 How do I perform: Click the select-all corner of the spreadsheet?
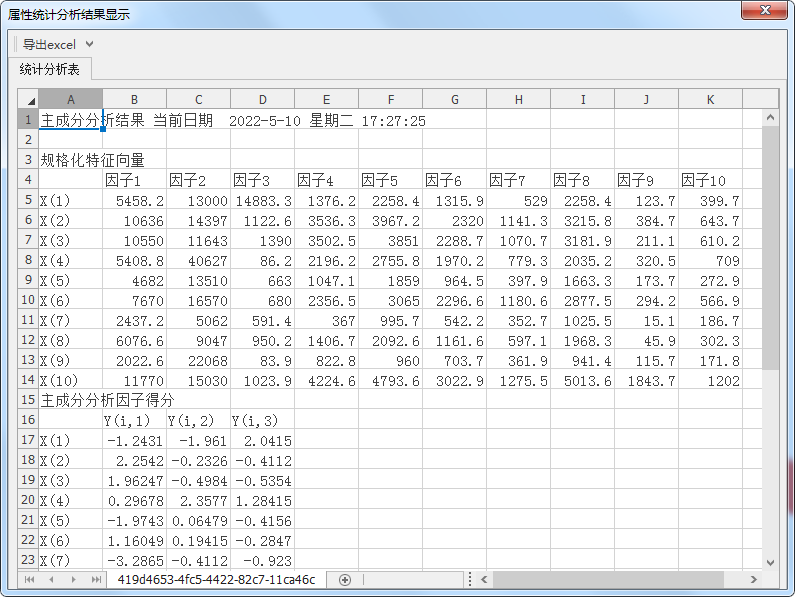pos(28,100)
